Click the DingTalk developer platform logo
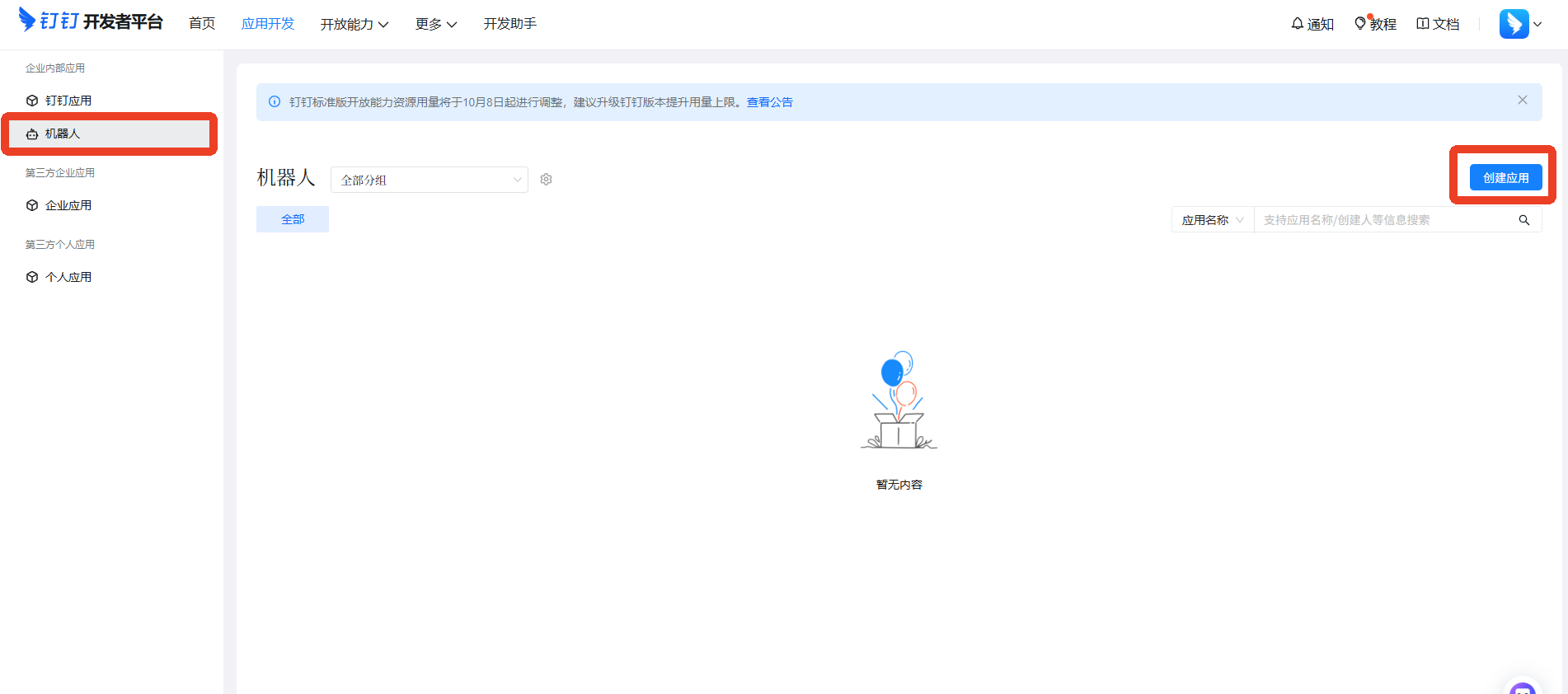 click(x=91, y=21)
